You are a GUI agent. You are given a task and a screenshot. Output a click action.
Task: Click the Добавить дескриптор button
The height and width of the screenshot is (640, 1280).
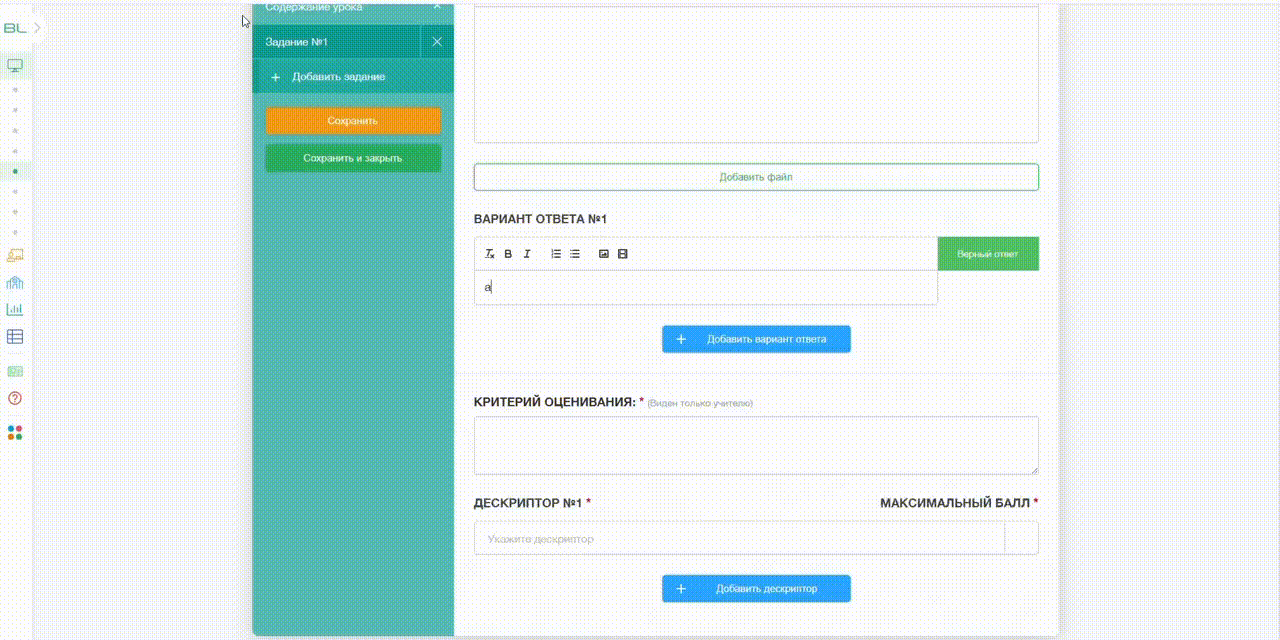[x=756, y=589]
